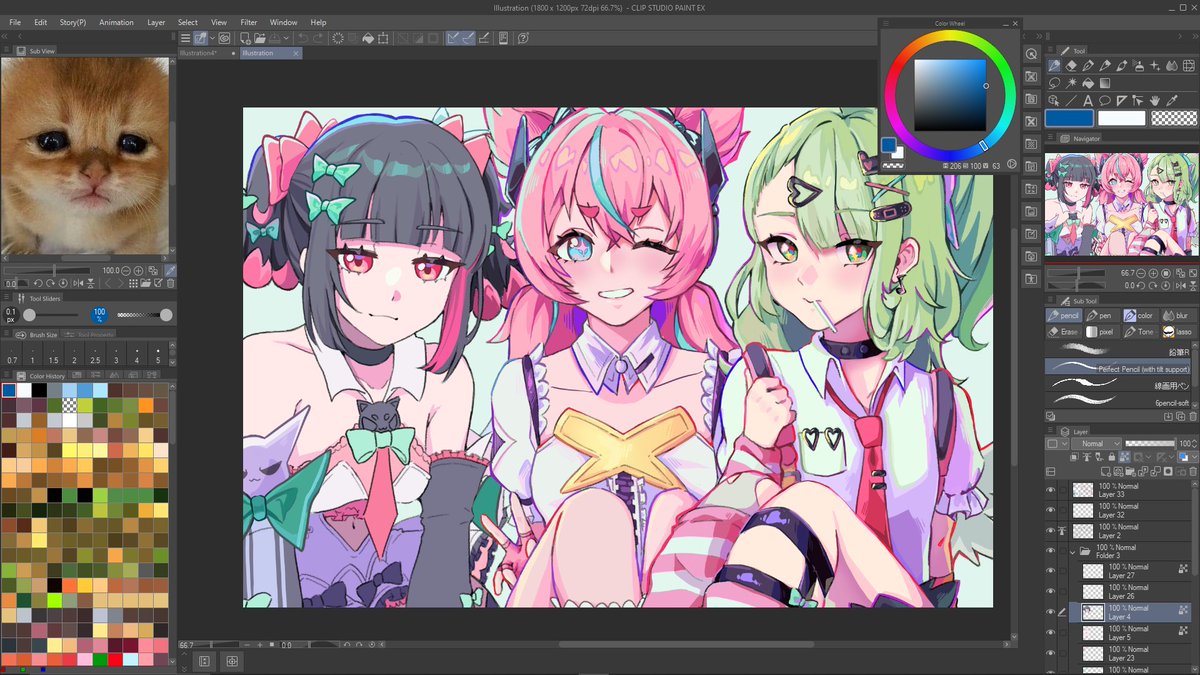
Task: Click Rotate left icon in Navigator
Action: (x=1141, y=285)
